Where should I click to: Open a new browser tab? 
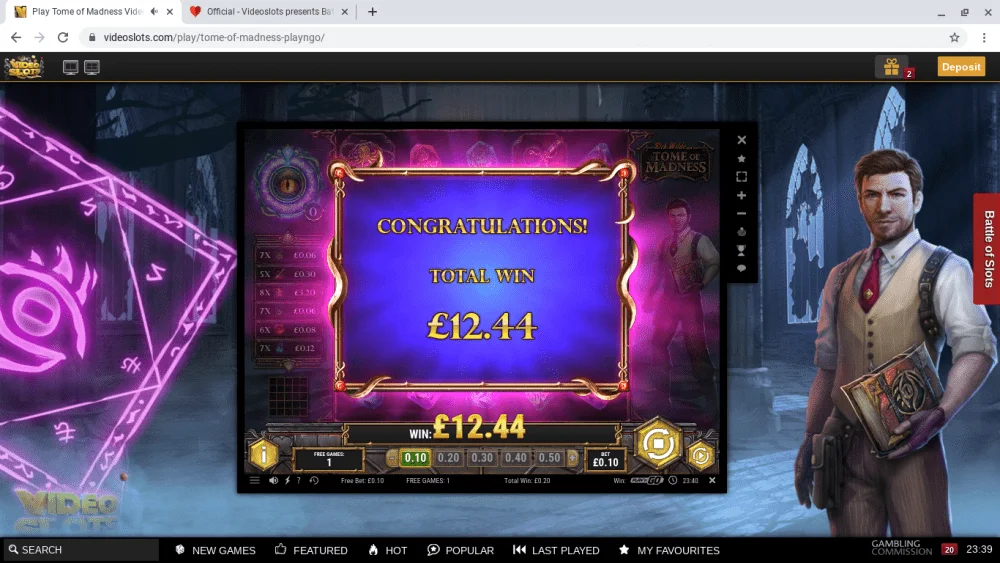372,11
